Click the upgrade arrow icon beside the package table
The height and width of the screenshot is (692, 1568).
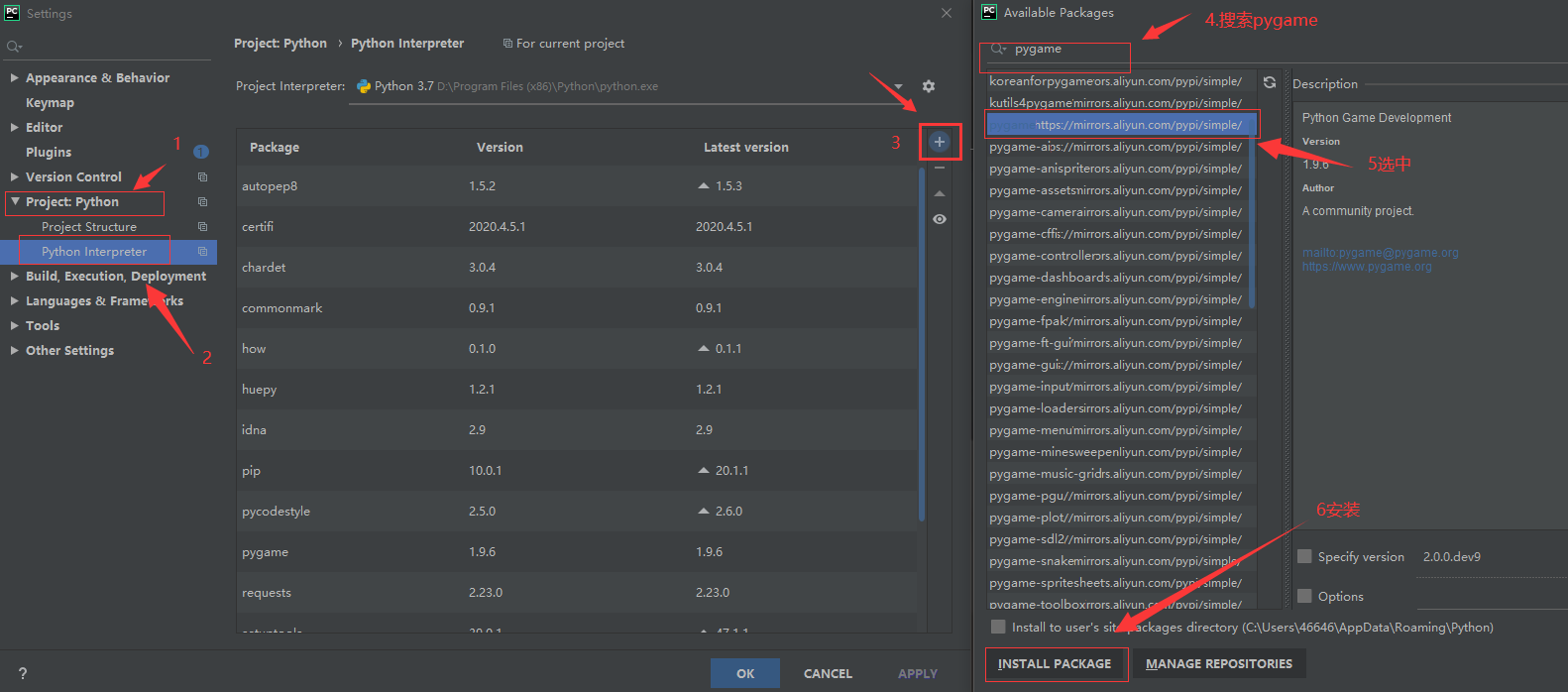940,193
